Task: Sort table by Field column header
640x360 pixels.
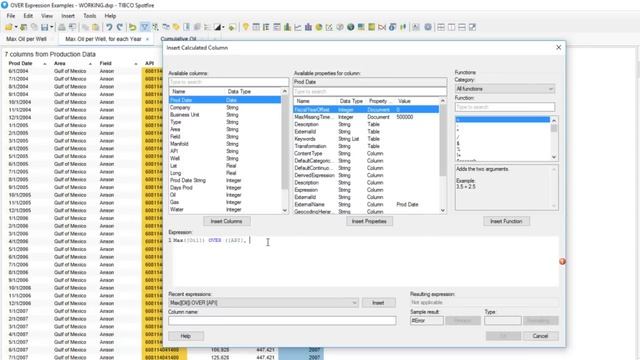Action: pos(105,63)
